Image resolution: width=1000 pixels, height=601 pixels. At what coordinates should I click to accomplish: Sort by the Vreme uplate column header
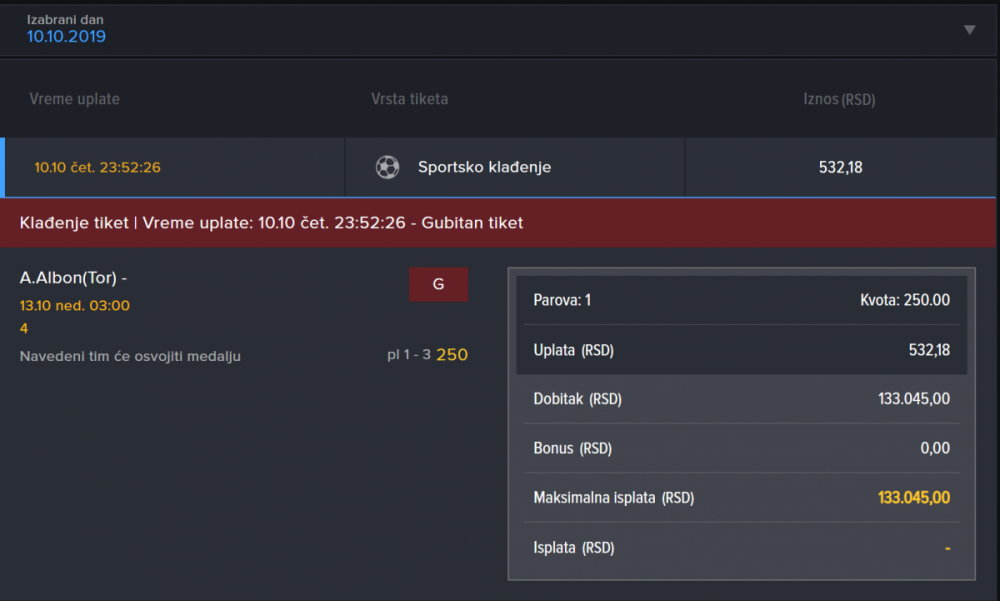pyautogui.click(x=75, y=99)
